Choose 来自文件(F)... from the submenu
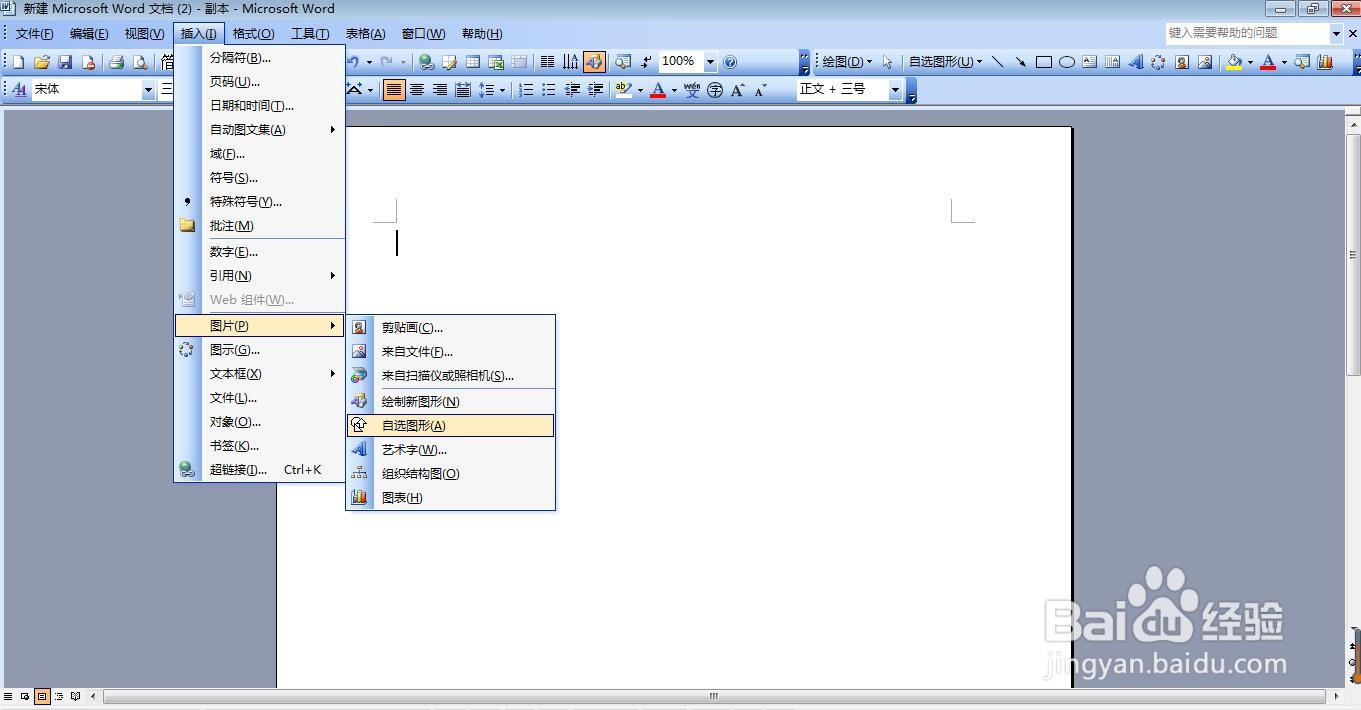The height and width of the screenshot is (710, 1361). (x=450, y=351)
